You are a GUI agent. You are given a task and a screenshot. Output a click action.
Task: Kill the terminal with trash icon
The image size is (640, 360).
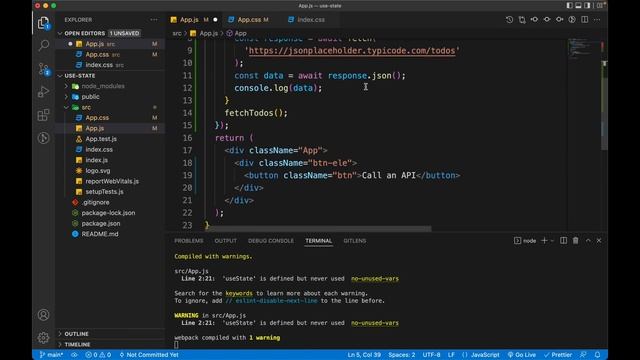[x=576, y=240]
